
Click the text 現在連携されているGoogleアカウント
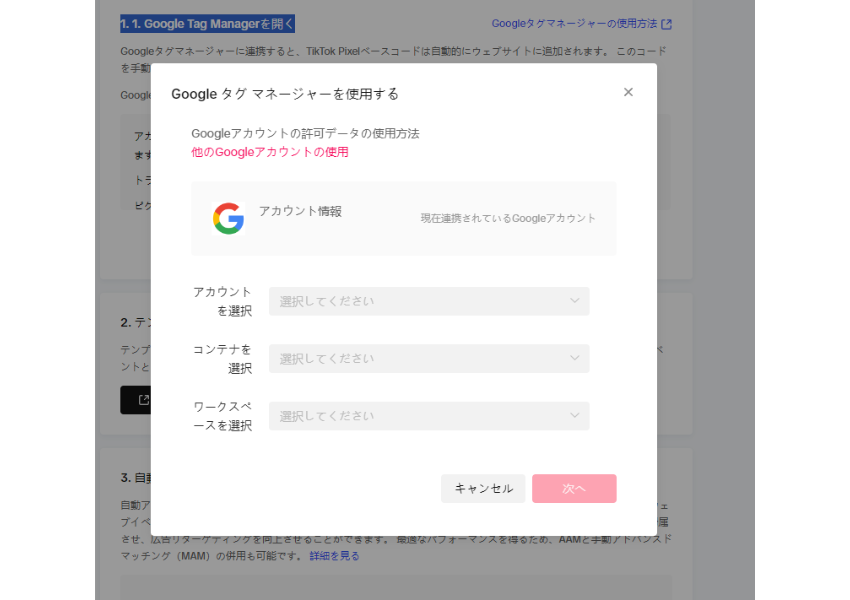coord(508,218)
